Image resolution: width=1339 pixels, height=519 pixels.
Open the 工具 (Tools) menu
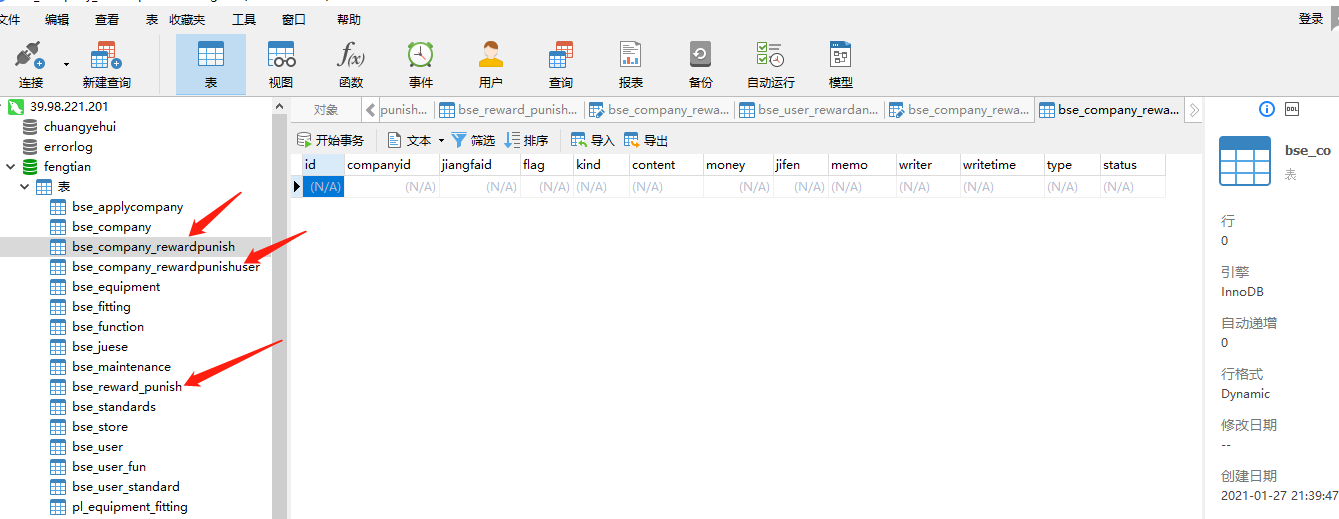point(243,19)
